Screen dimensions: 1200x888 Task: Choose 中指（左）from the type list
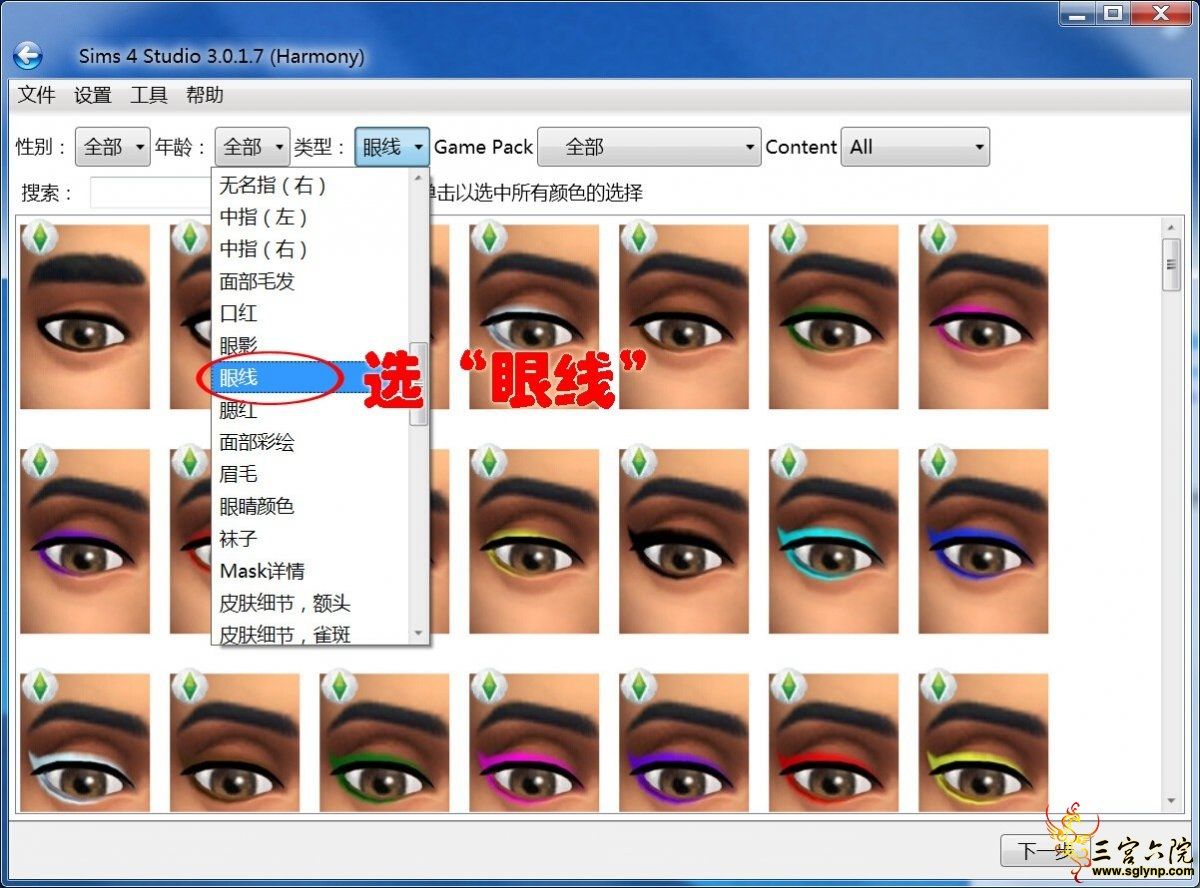coord(311,217)
